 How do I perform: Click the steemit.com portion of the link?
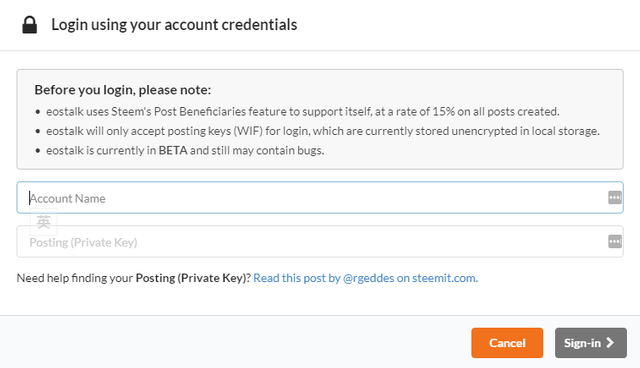[x=445, y=278]
